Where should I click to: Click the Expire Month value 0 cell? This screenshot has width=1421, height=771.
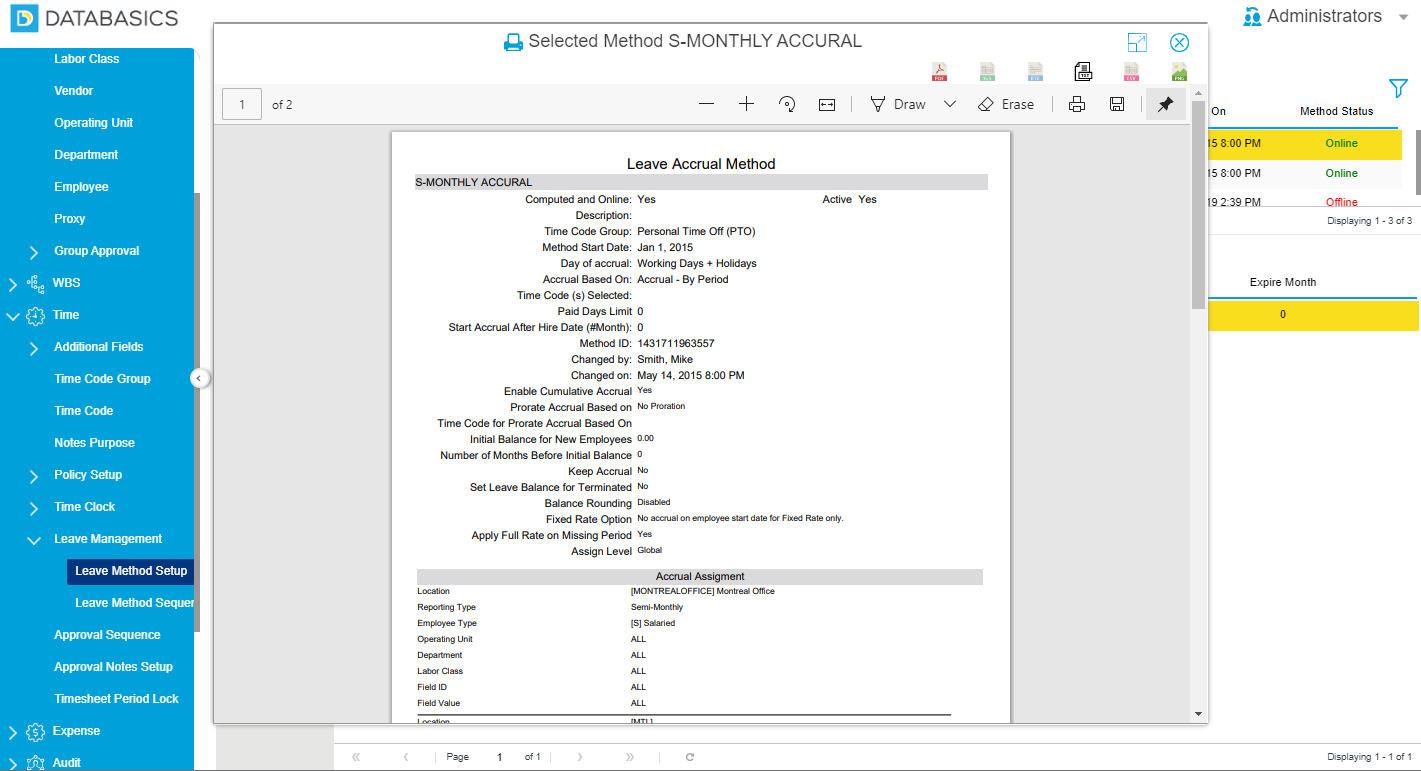coord(1283,315)
